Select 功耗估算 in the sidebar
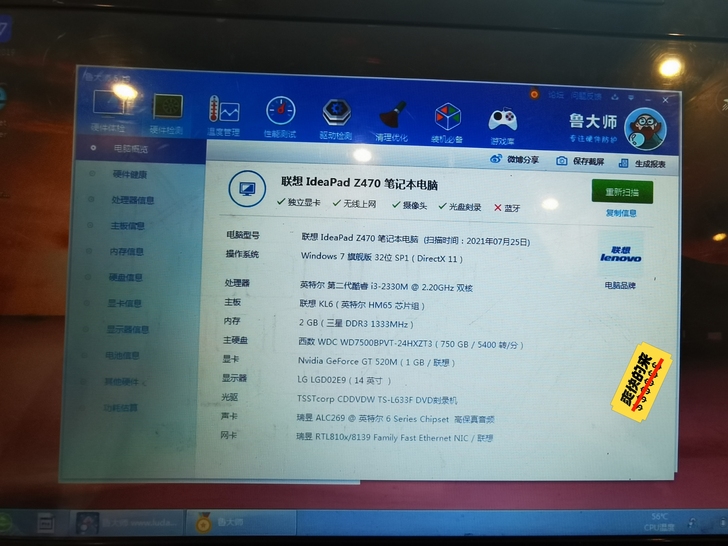This screenshot has width=728, height=546. (120, 408)
